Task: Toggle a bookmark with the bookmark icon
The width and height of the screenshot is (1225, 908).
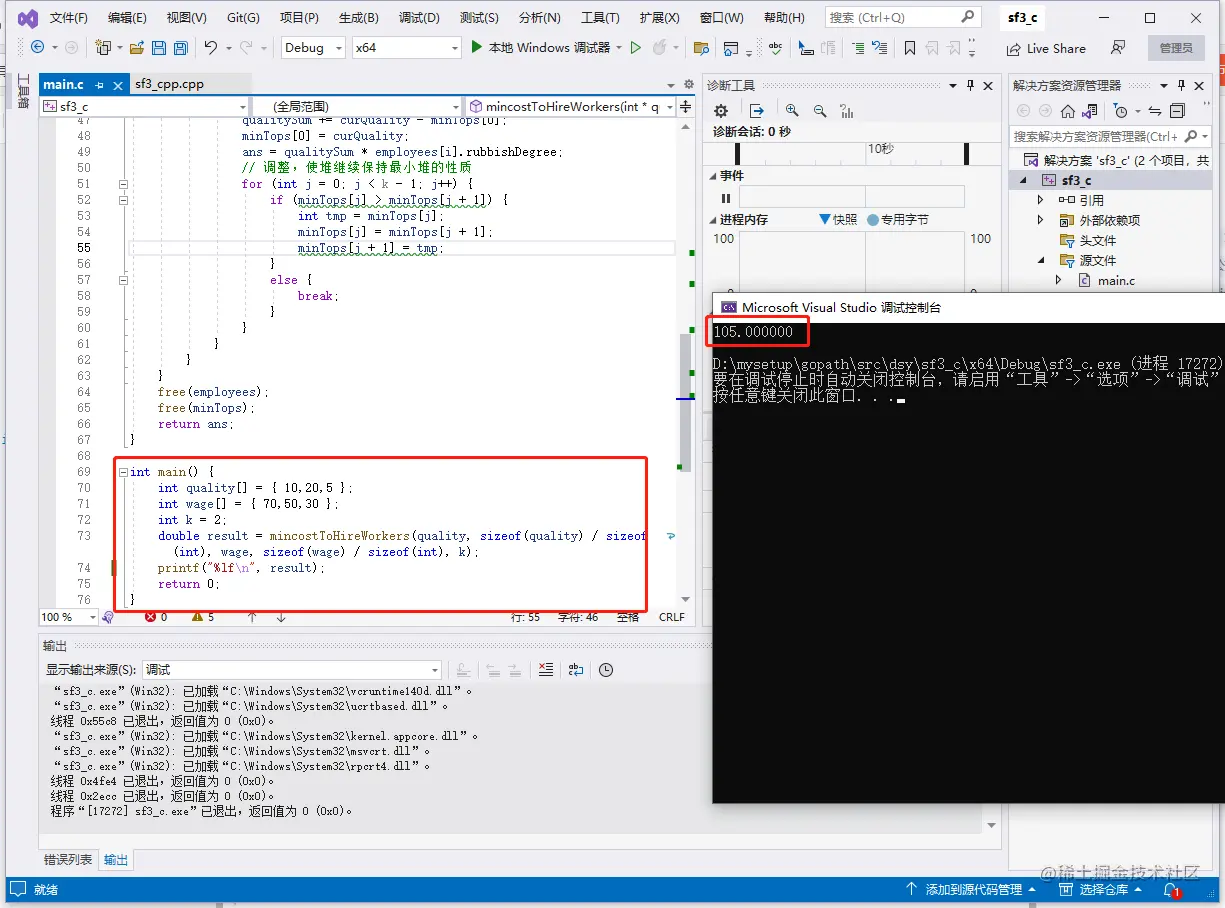Action: coord(909,48)
